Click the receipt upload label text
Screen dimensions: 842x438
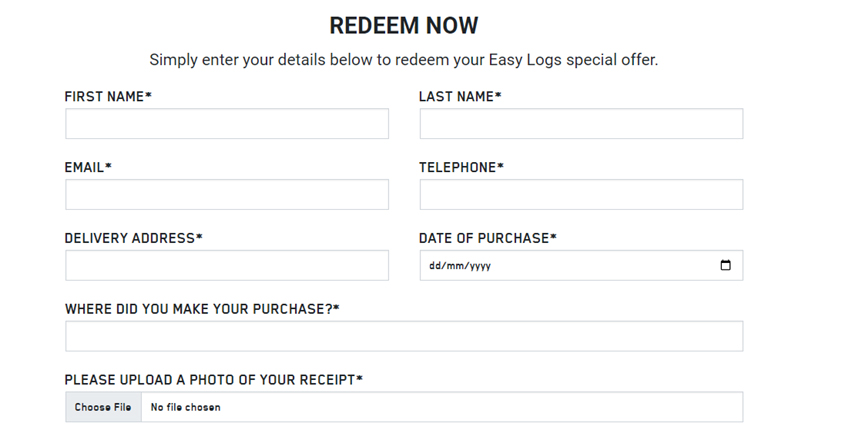coord(214,380)
